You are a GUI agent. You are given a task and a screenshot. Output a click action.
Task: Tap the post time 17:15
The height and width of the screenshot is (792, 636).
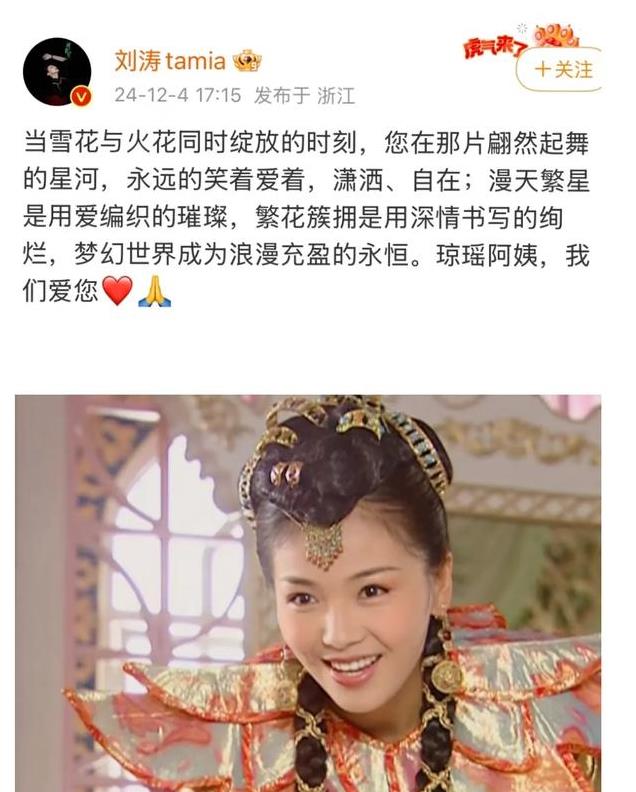pyautogui.click(x=218, y=95)
